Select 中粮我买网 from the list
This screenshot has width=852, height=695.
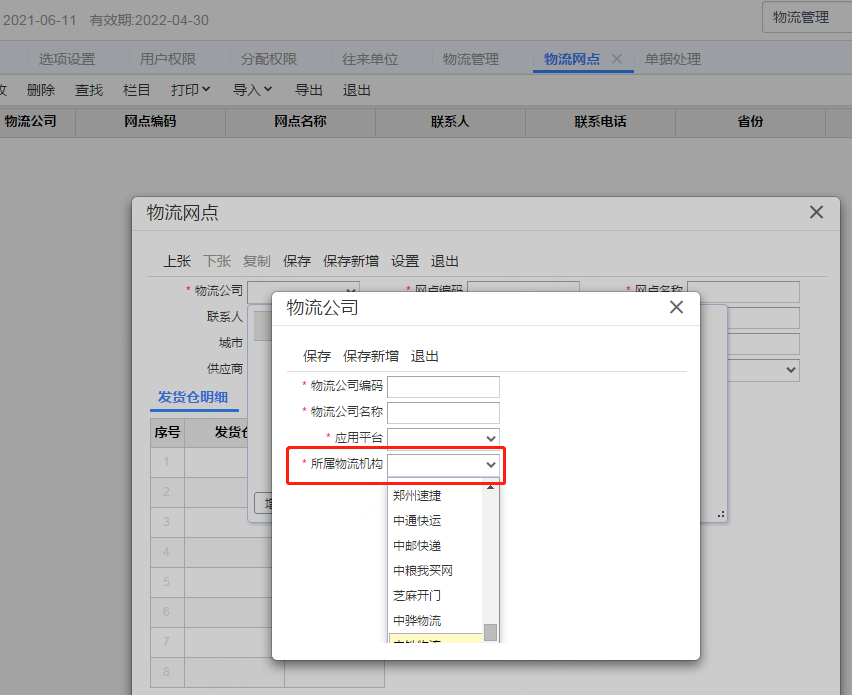(x=423, y=571)
